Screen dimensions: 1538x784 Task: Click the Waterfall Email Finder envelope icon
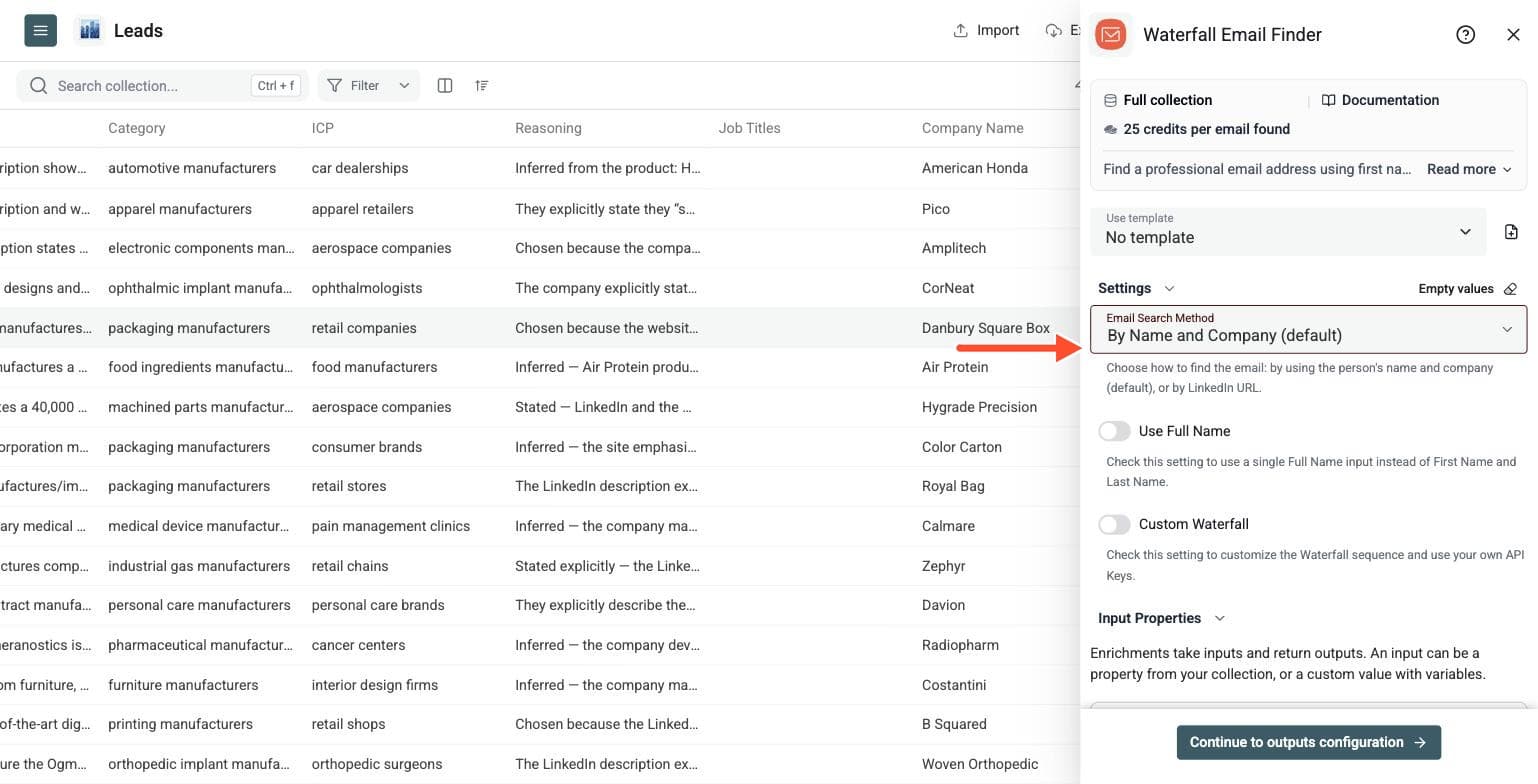[x=1110, y=35]
